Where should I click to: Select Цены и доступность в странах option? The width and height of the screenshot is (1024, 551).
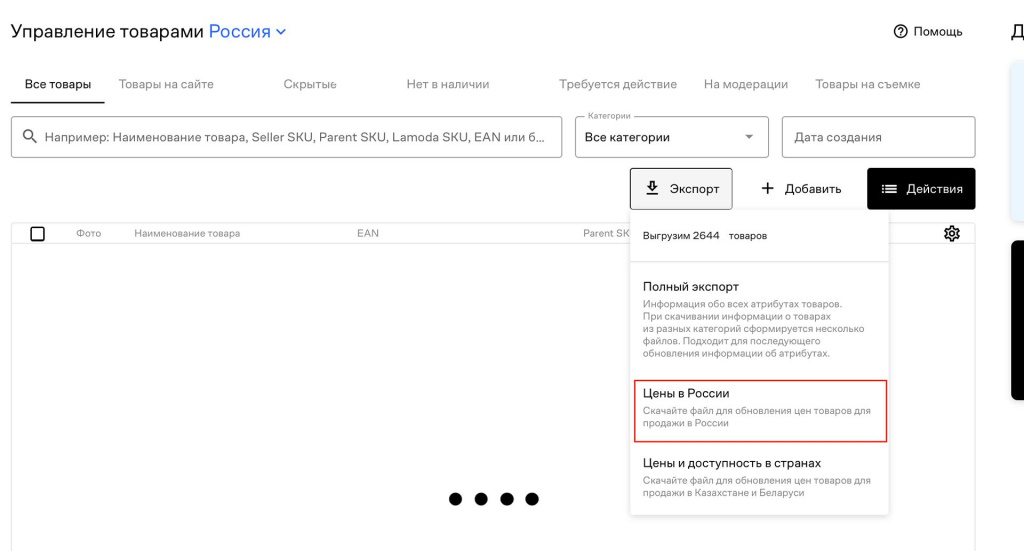759,477
